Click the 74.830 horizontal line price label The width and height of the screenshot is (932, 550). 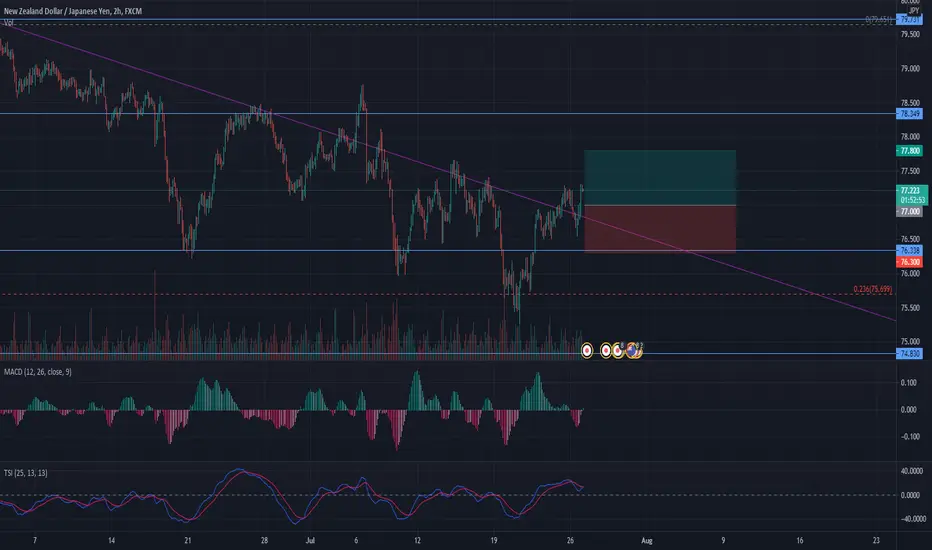[909, 354]
